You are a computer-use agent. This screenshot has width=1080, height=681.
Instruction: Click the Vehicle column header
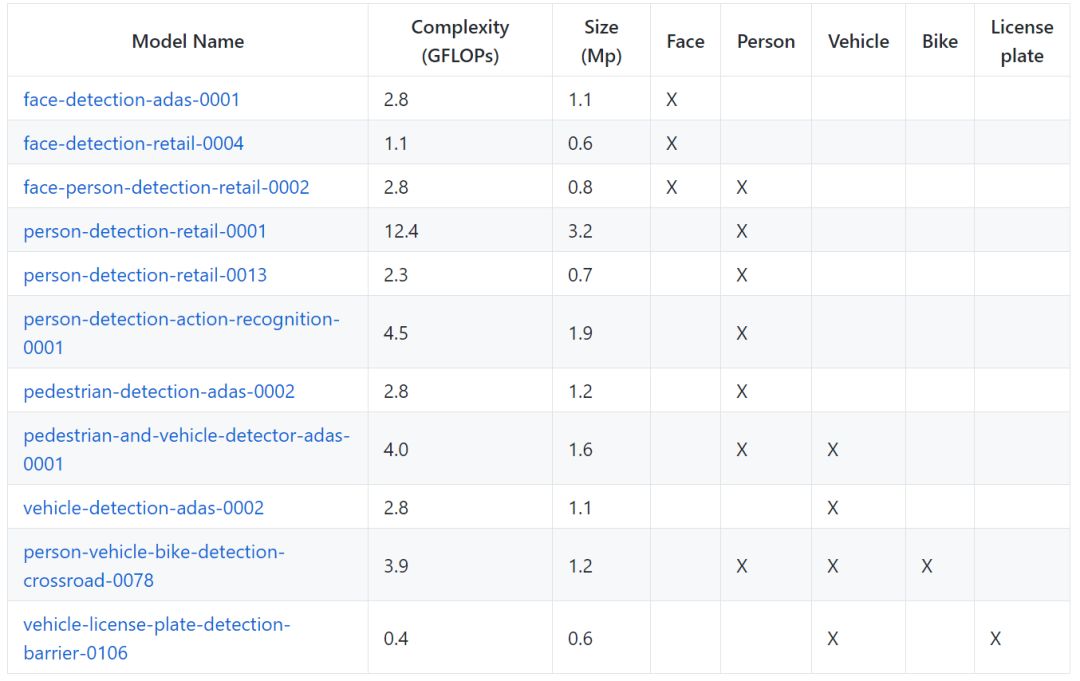tap(858, 41)
